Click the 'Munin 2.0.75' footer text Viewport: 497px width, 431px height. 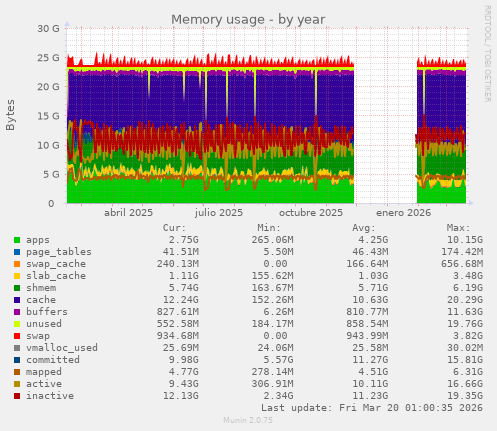[x=248, y=420]
